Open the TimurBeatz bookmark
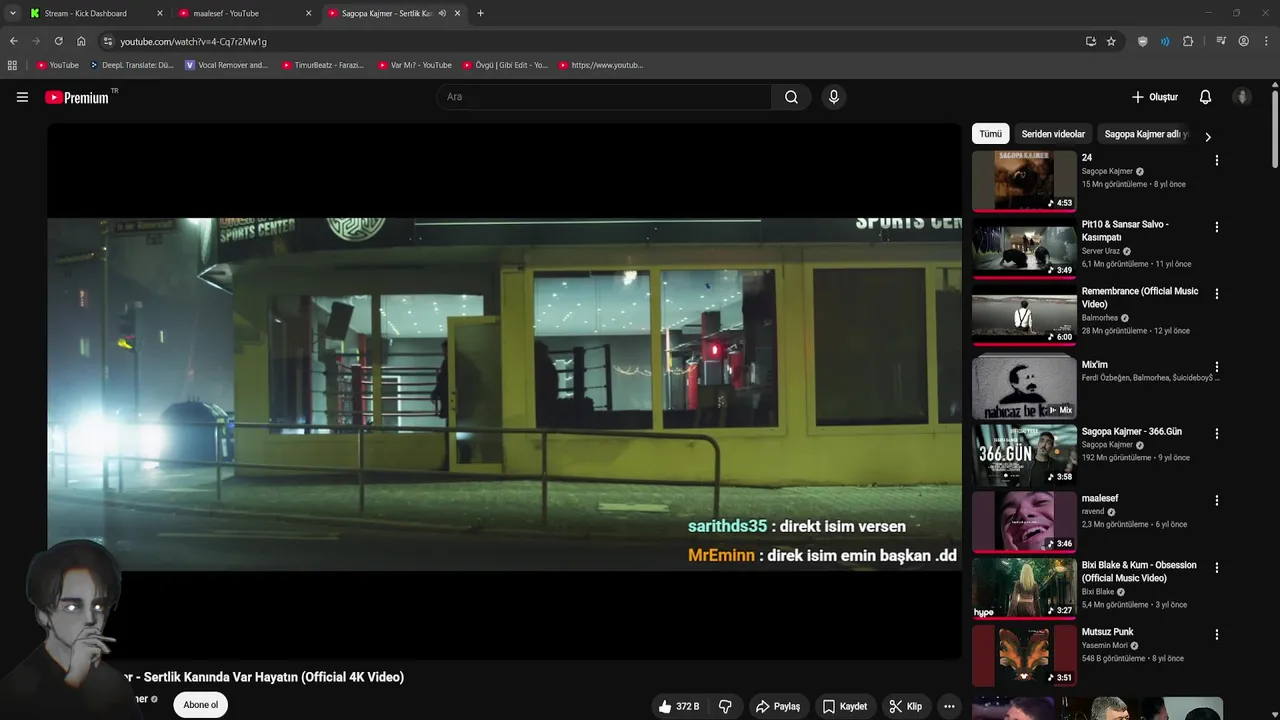Image resolution: width=1280 pixels, height=720 pixels. click(x=322, y=65)
